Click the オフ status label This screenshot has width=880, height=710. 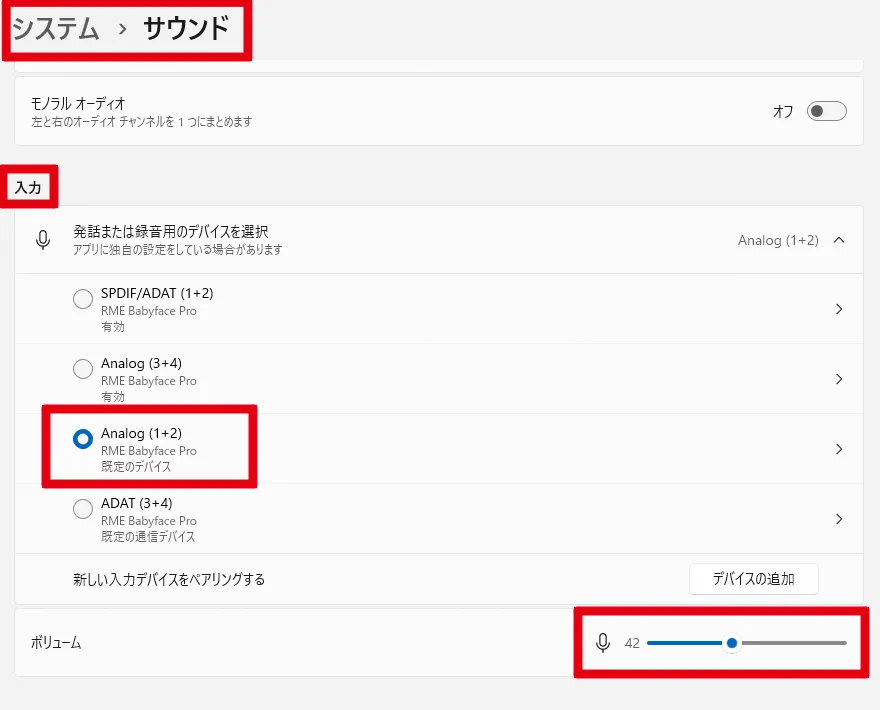783,111
